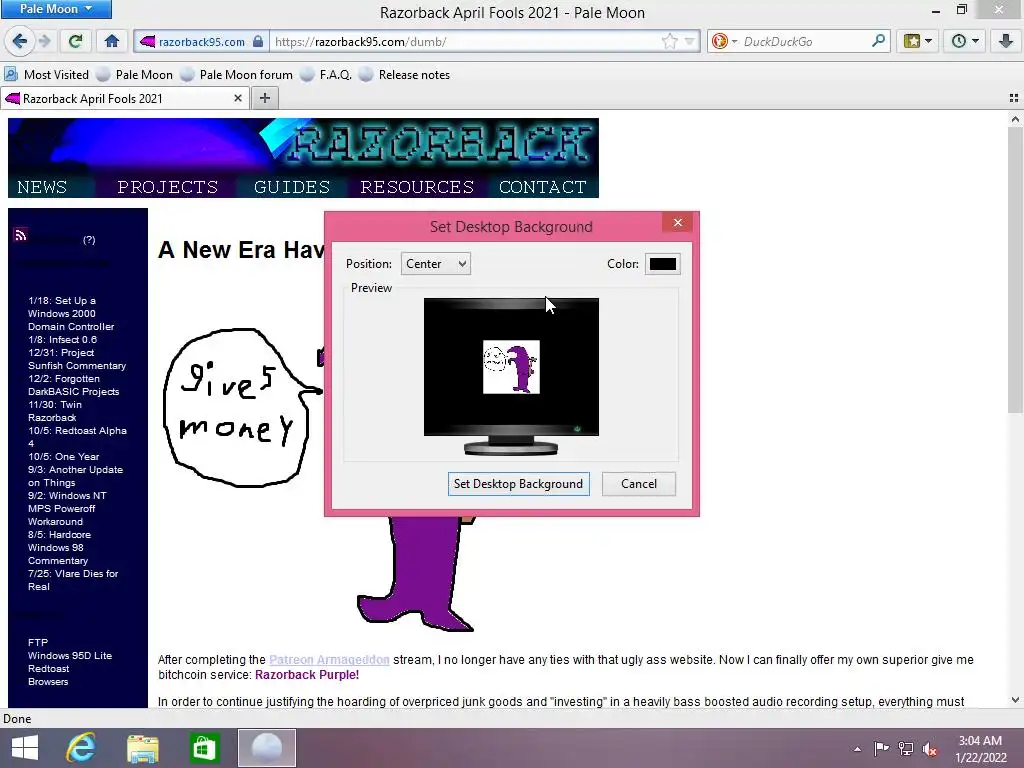This screenshot has width=1024, height=768.
Task: Click the Windows 95D Lite sidebar link
Action: point(70,656)
